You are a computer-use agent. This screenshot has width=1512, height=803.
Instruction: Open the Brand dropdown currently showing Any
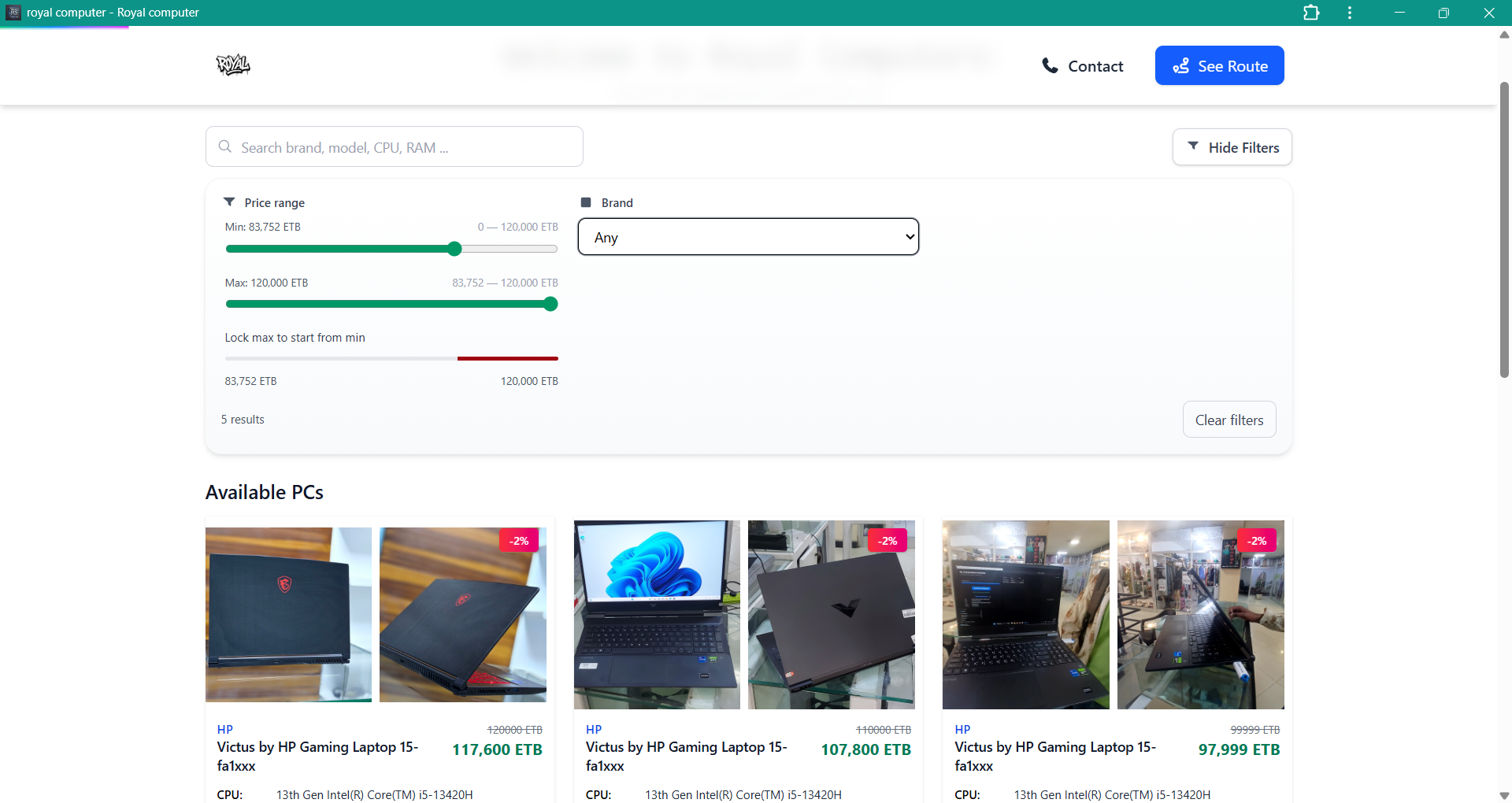tap(747, 236)
